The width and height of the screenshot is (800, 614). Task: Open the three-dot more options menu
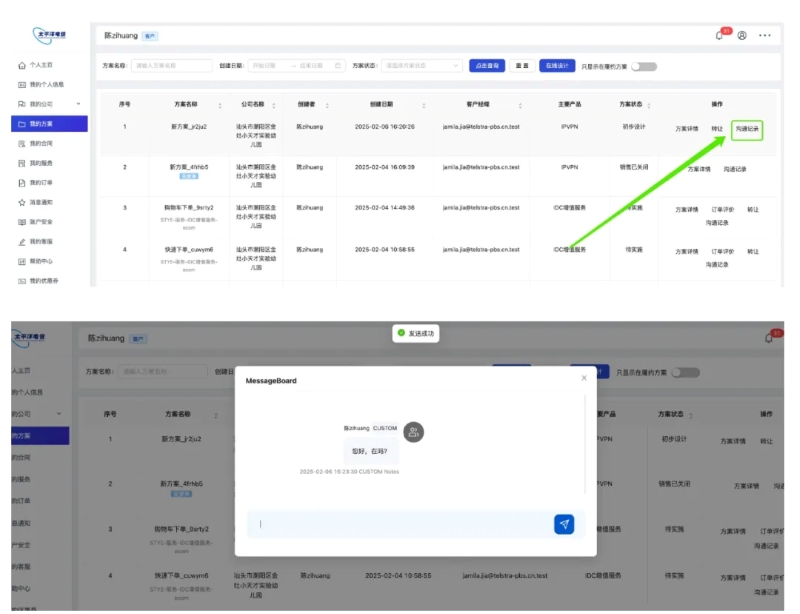[x=765, y=35]
